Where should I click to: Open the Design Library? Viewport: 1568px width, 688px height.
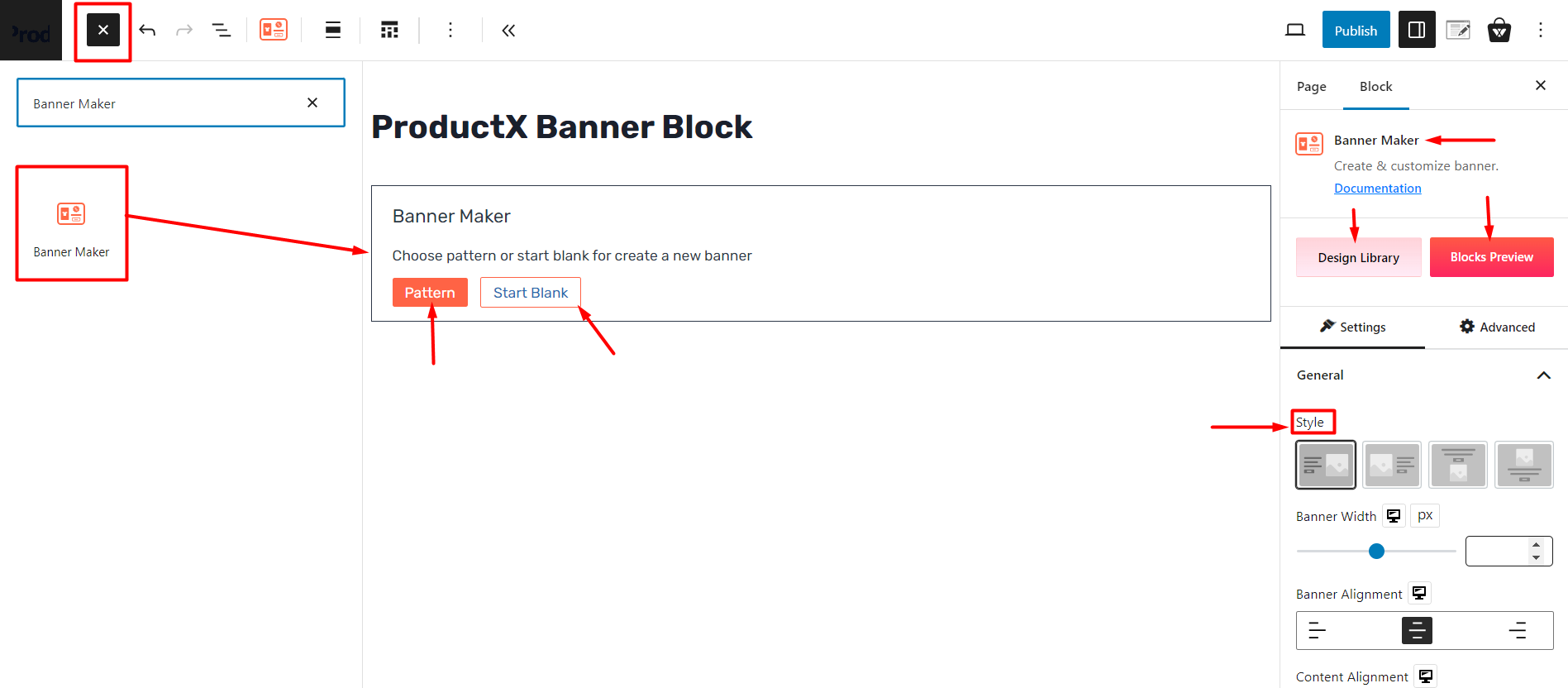coord(1359,257)
